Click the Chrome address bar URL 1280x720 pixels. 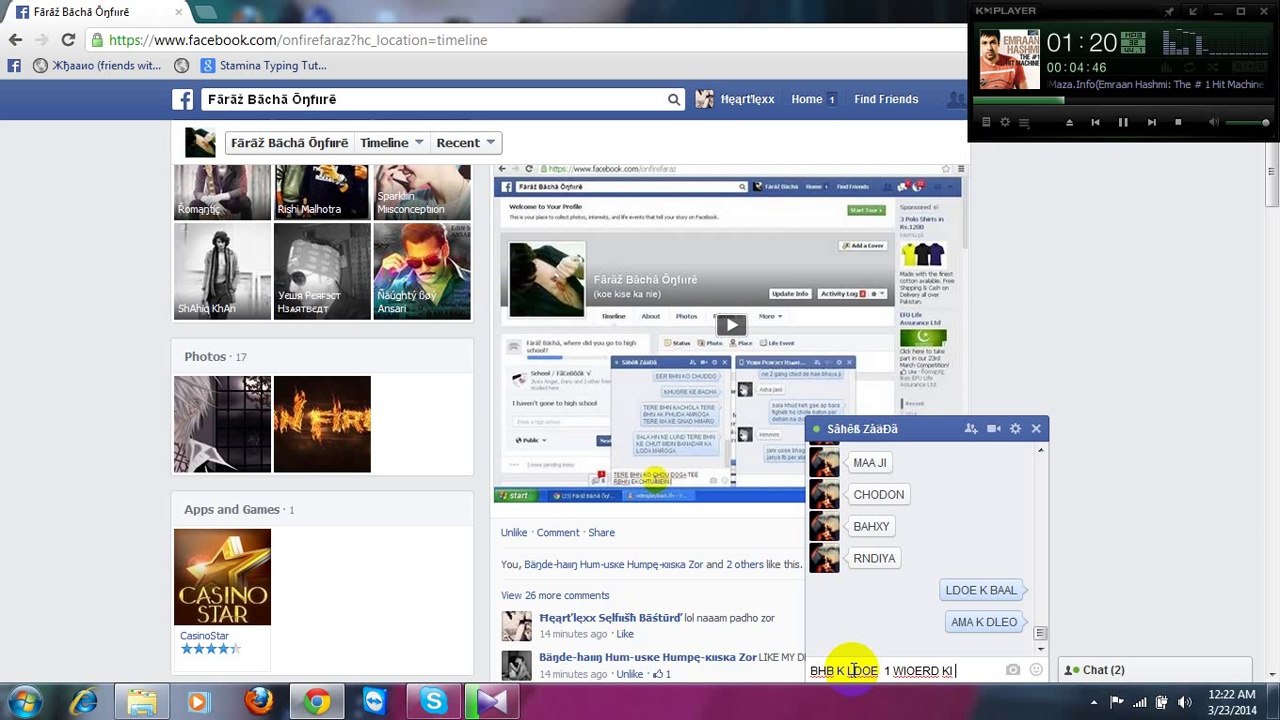click(x=298, y=40)
